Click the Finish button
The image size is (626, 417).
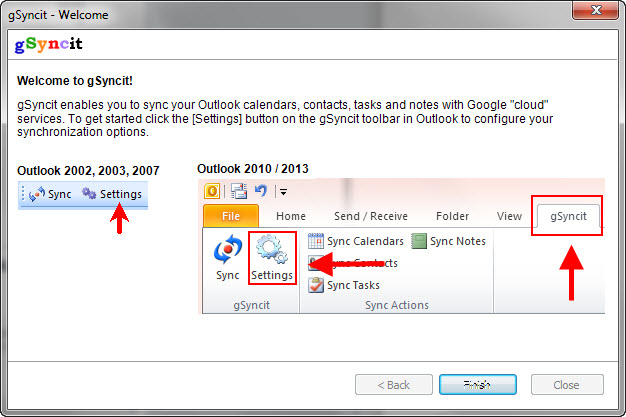[478, 385]
